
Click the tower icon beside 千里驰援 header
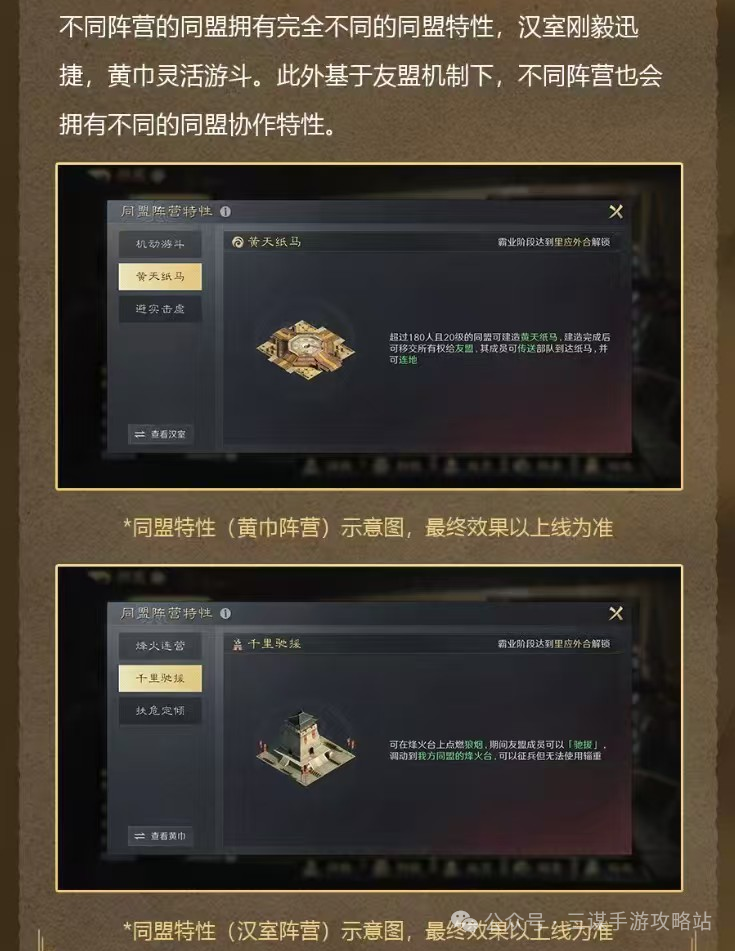click(238, 644)
